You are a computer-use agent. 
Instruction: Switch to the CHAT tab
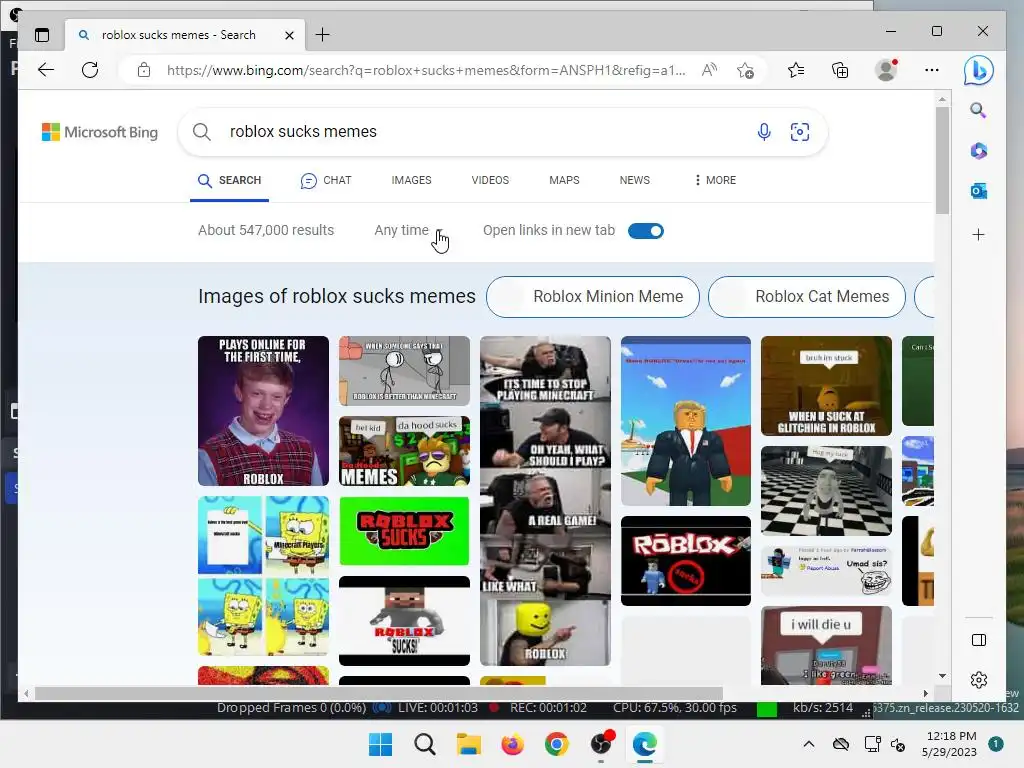(x=326, y=180)
